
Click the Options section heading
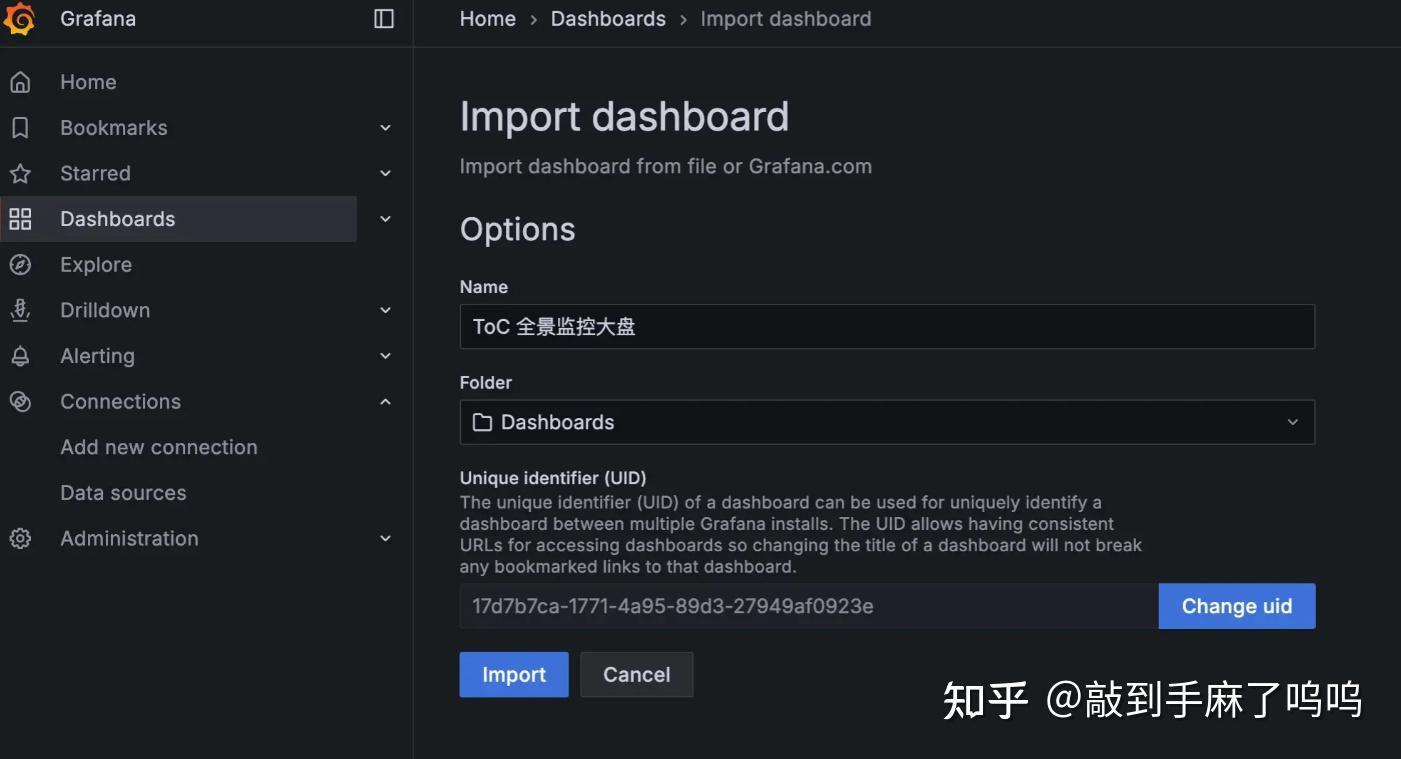coord(517,229)
